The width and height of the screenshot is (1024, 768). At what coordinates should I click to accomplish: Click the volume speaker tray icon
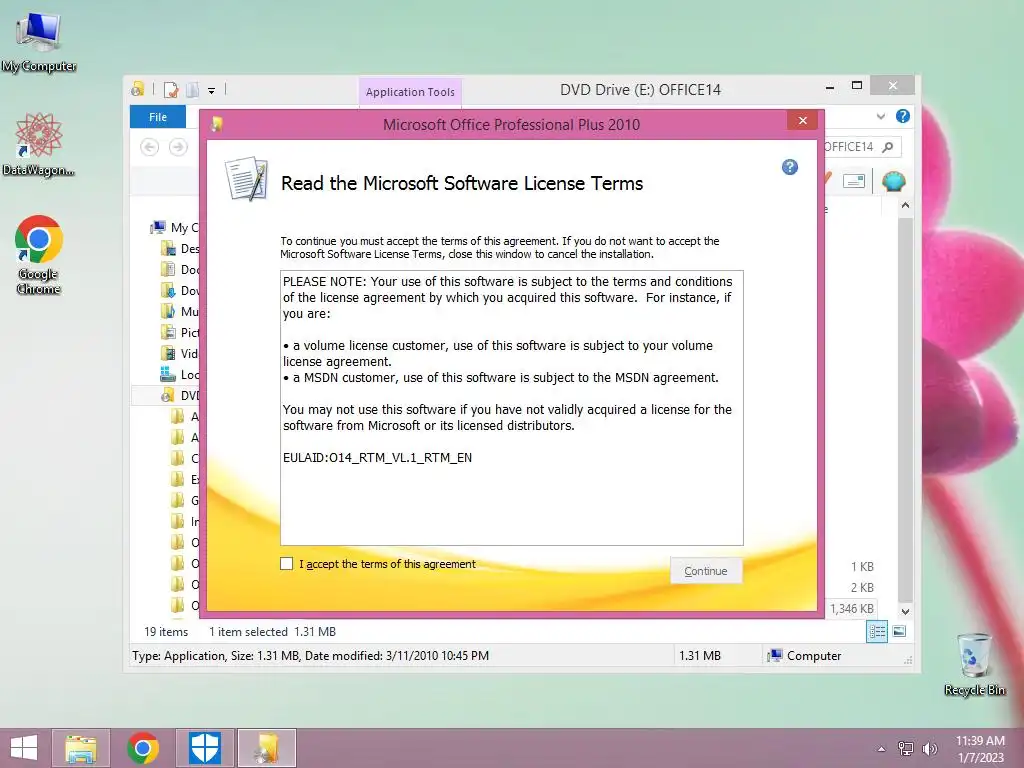[x=929, y=749]
